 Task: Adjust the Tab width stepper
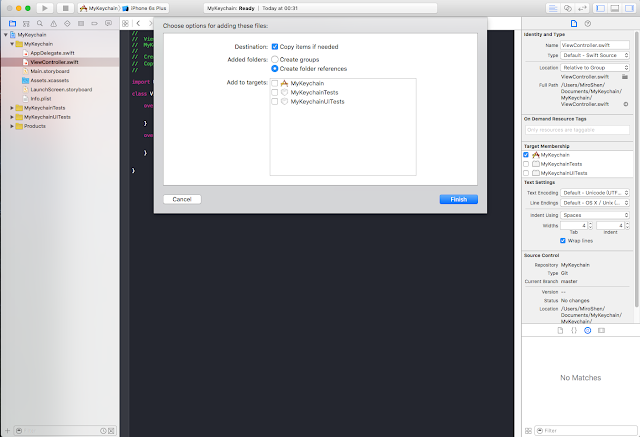(x=590, y=226)
